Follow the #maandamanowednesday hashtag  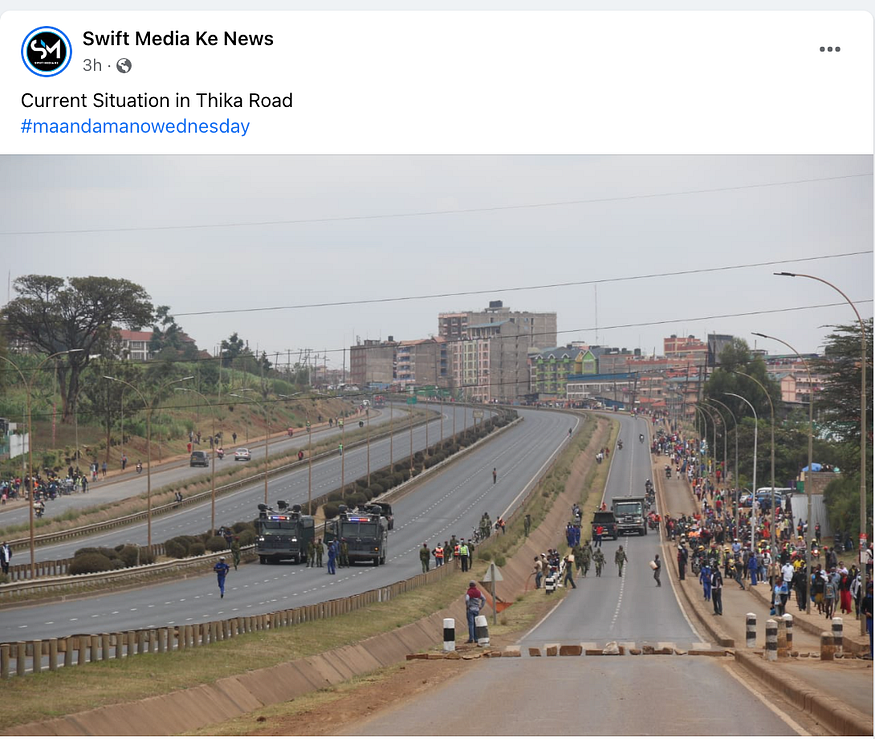coord(135,126)
